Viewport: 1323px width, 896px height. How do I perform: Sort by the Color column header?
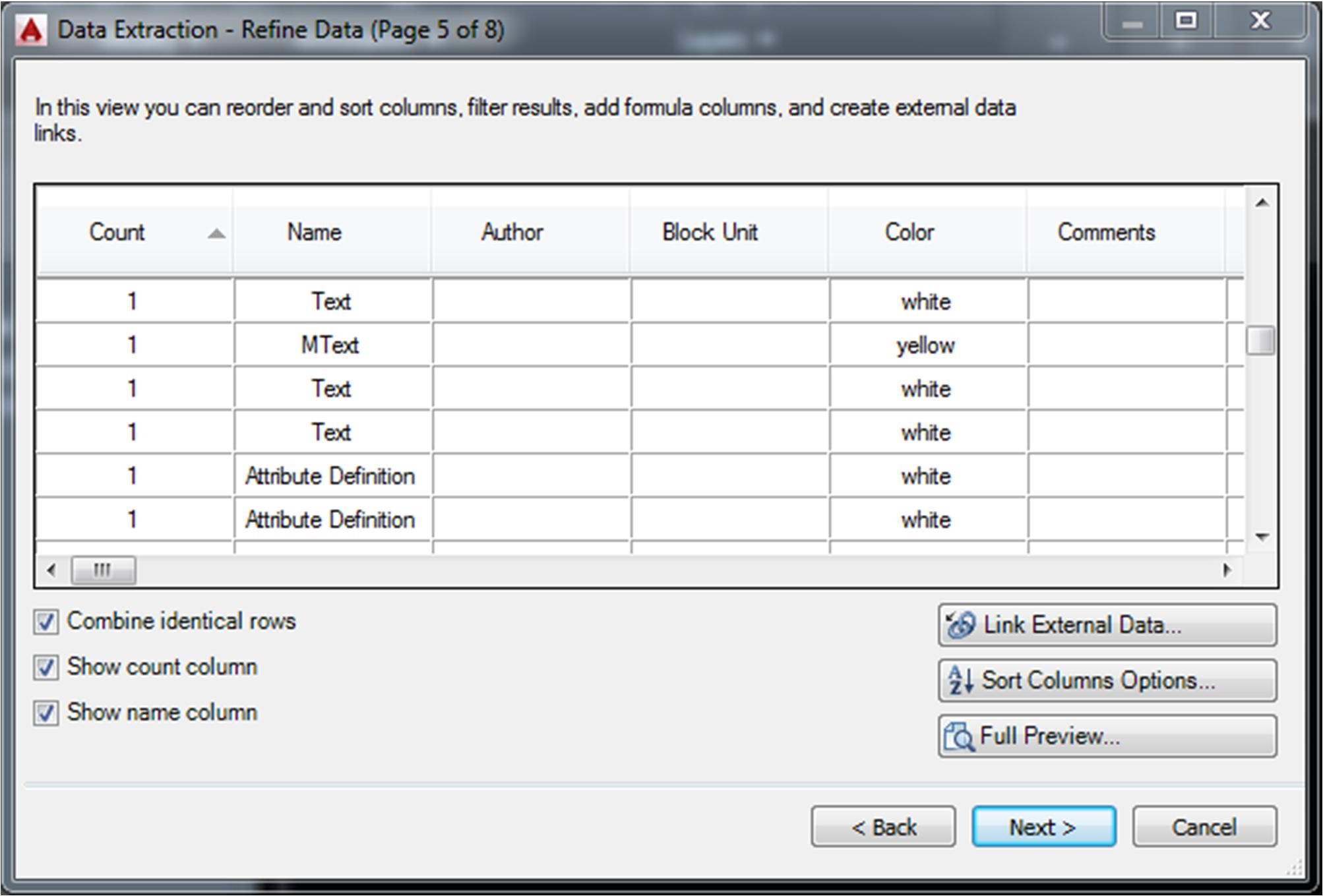[909, 232]
